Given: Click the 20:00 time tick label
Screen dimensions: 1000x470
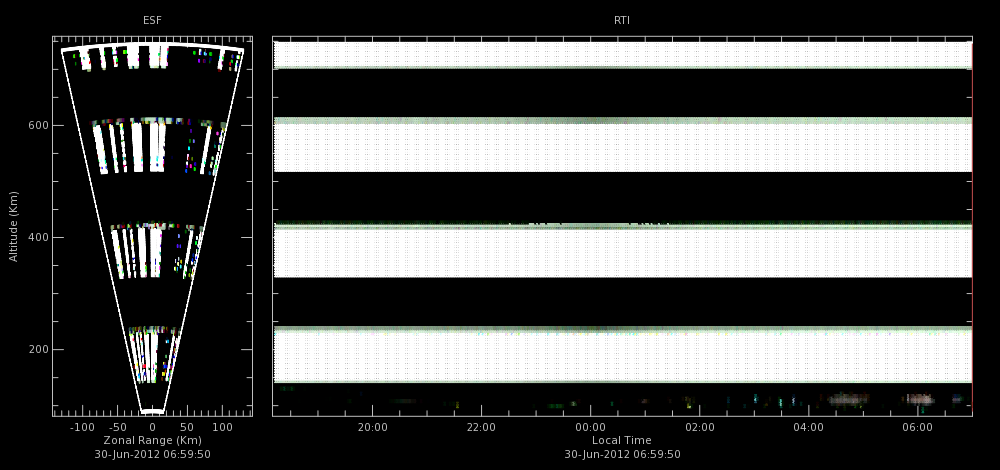Looking at the screenshot, I should click(x=372, y=427).
